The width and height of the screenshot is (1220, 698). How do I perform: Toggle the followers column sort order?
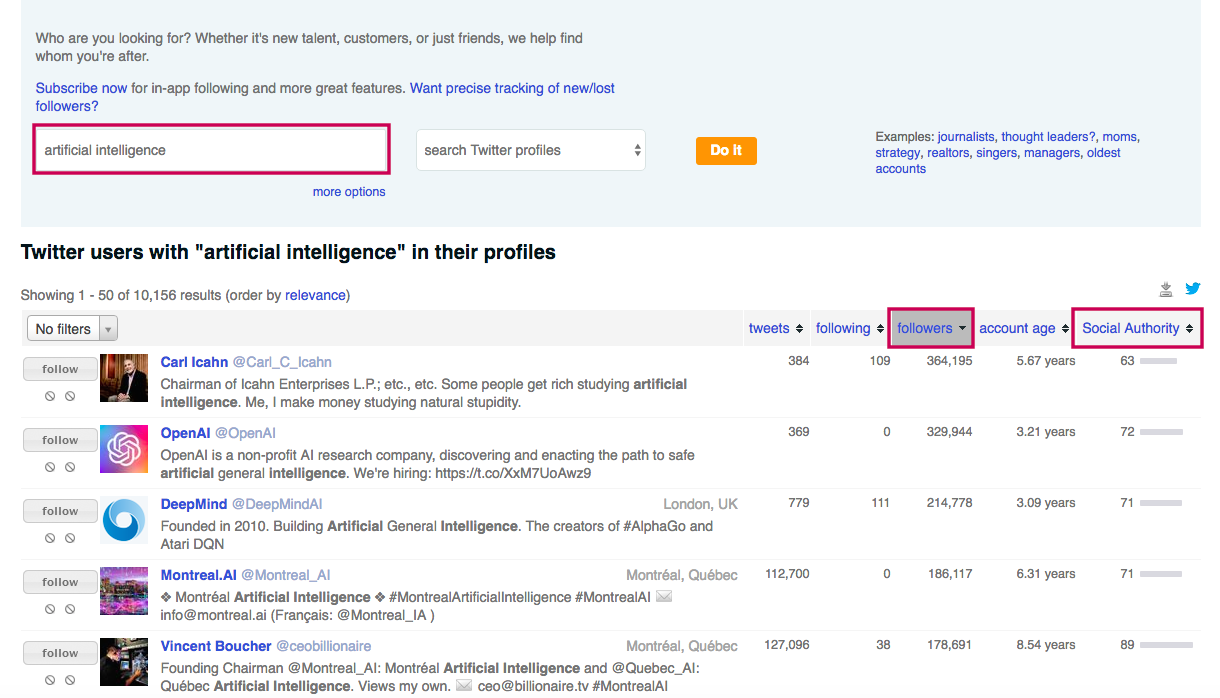pos(925,328)
